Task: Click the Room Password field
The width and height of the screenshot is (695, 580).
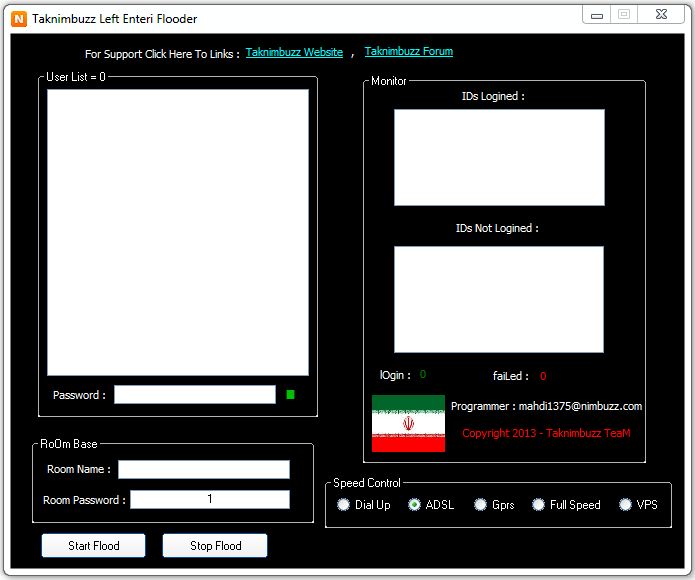Action: tap(210, 499)
